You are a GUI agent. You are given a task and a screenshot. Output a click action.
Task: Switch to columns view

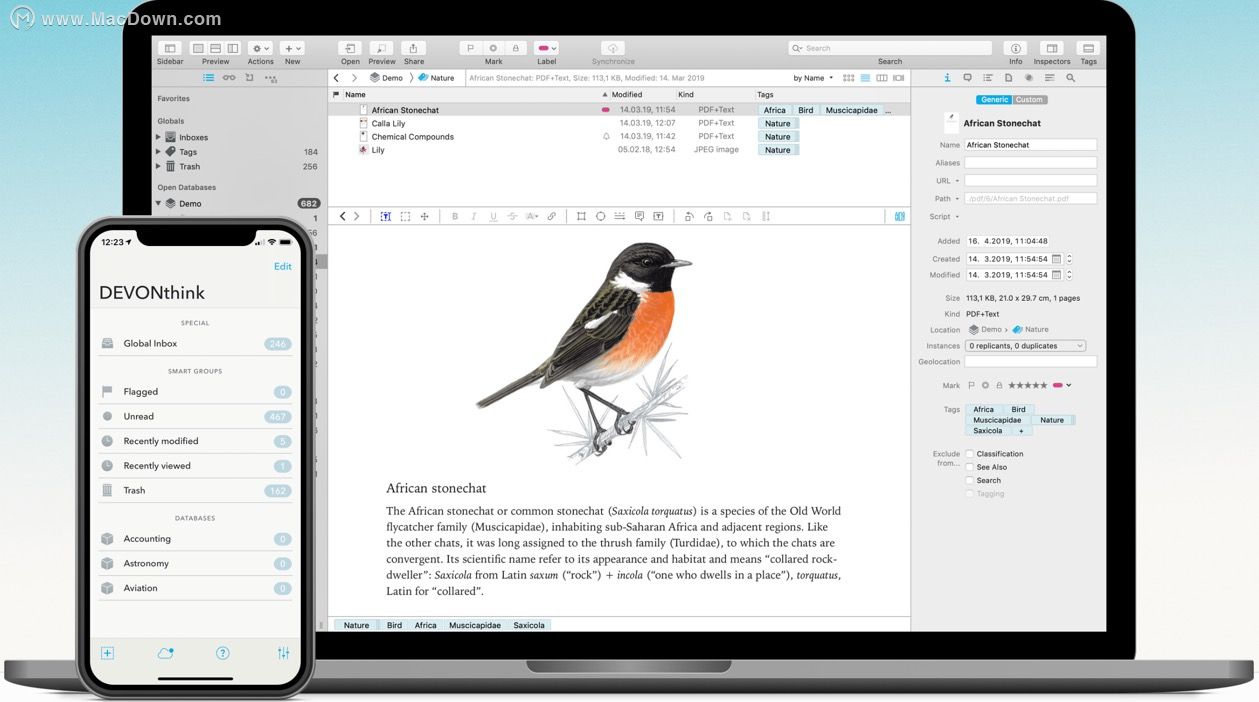pos(882,77)
